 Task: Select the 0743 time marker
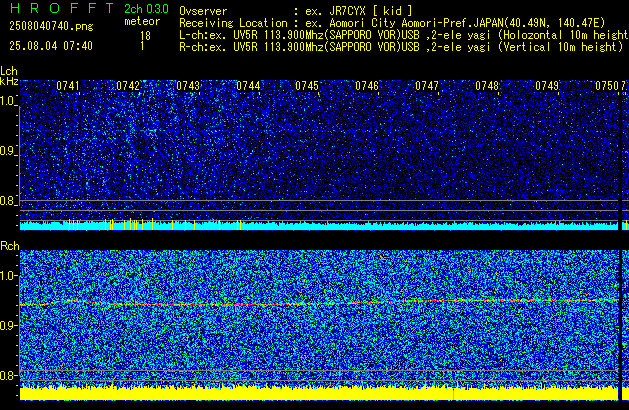tap(188, 86)
